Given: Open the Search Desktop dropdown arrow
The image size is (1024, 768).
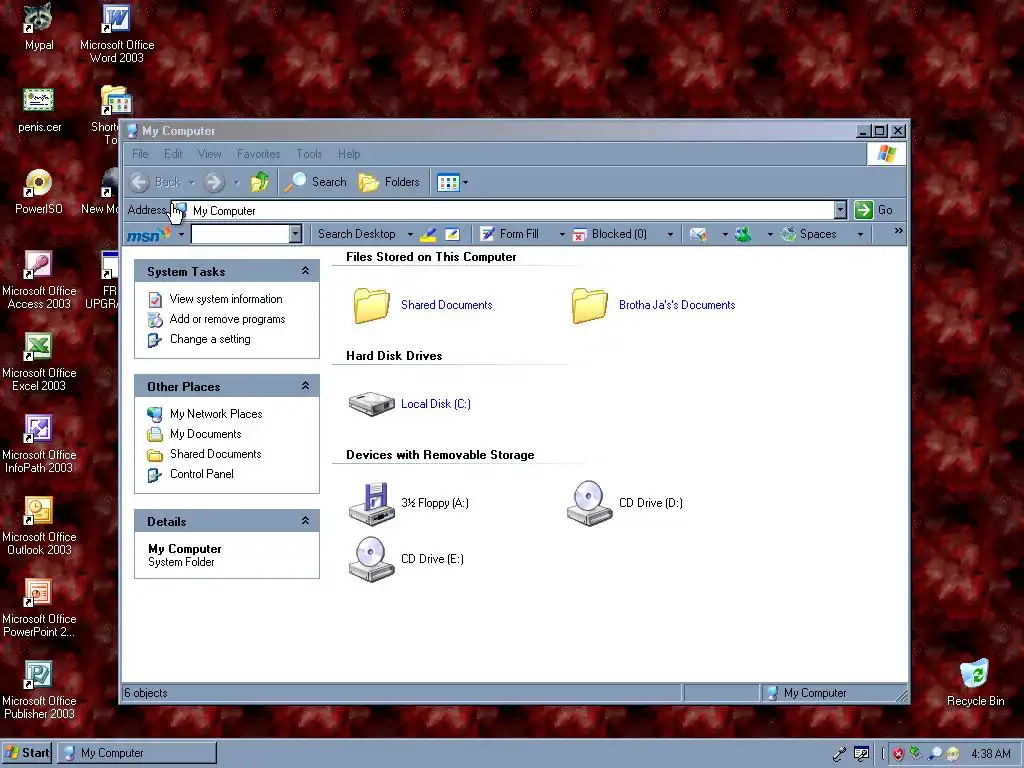Looking at the screenshot, I should (410, 234).
